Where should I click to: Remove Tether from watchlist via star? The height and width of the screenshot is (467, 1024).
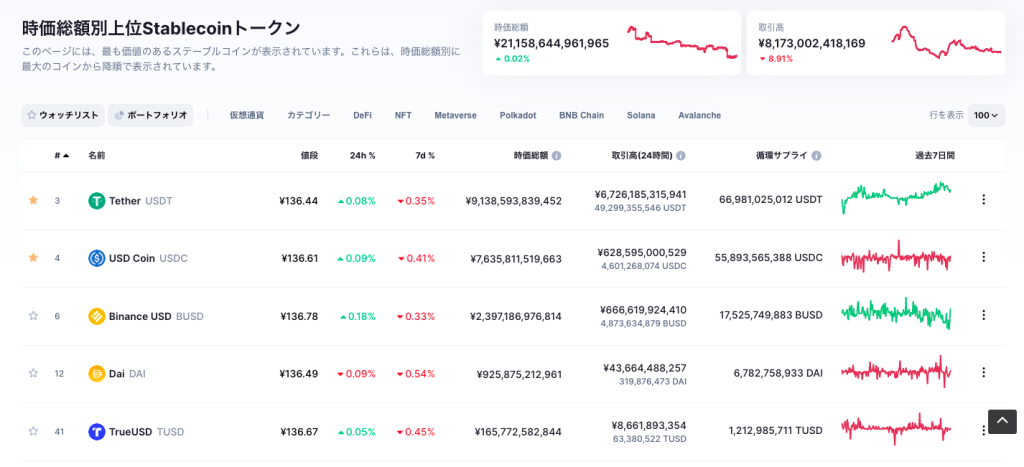click(33, 201)
